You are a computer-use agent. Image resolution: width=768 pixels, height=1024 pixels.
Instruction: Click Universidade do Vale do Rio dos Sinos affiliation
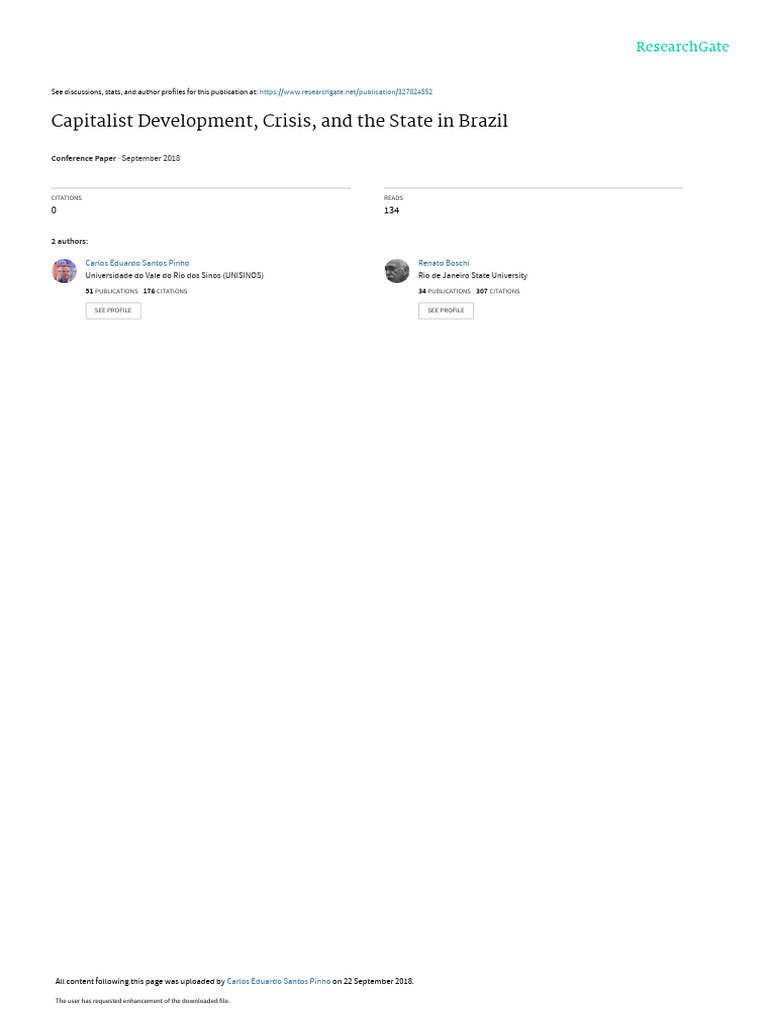click(174, 276)
